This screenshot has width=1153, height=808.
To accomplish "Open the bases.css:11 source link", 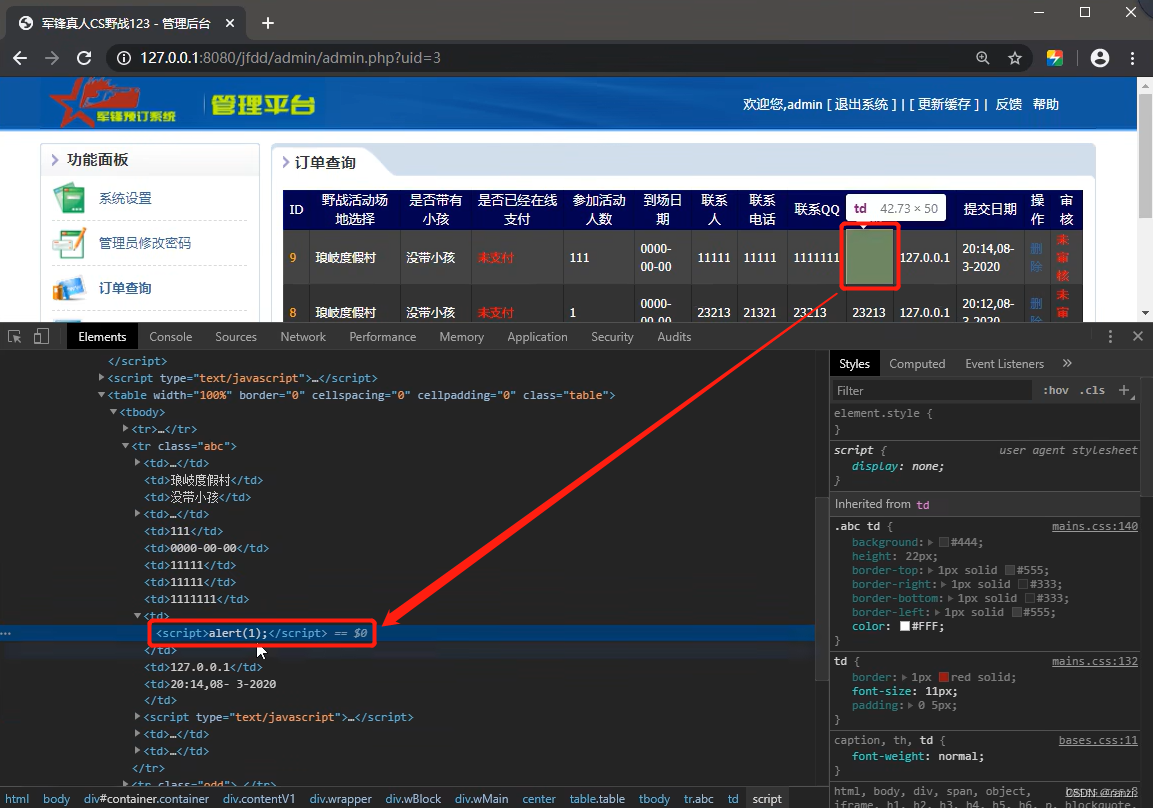I will tap(1098, 740).
